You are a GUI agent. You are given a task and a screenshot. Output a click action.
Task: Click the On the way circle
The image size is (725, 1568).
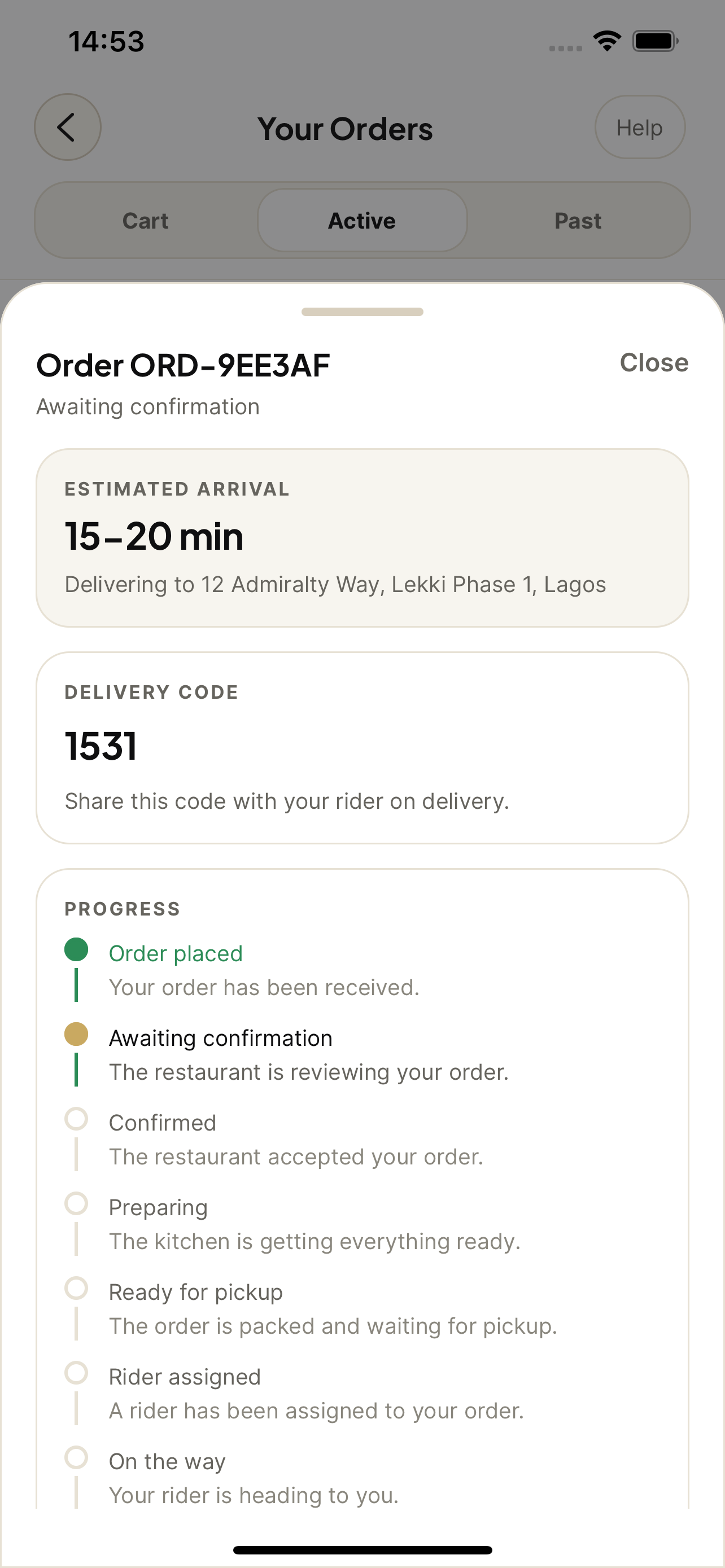coord(76,1457)
